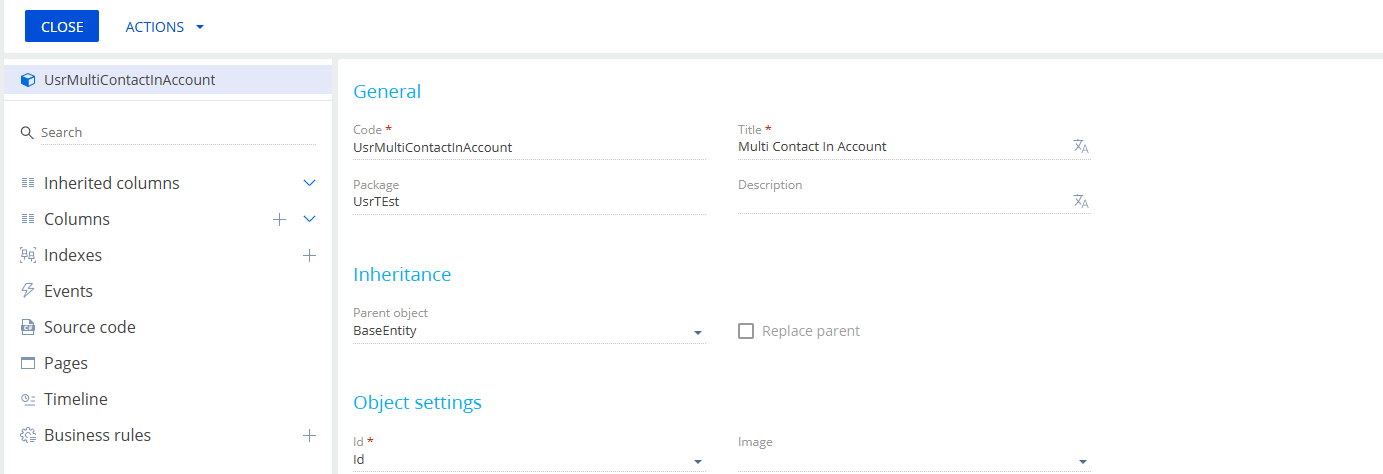This screenshot has height=474, width=1383.
Task: Click the UsrMultiContactInAccount cube icon
Action: 28,80
